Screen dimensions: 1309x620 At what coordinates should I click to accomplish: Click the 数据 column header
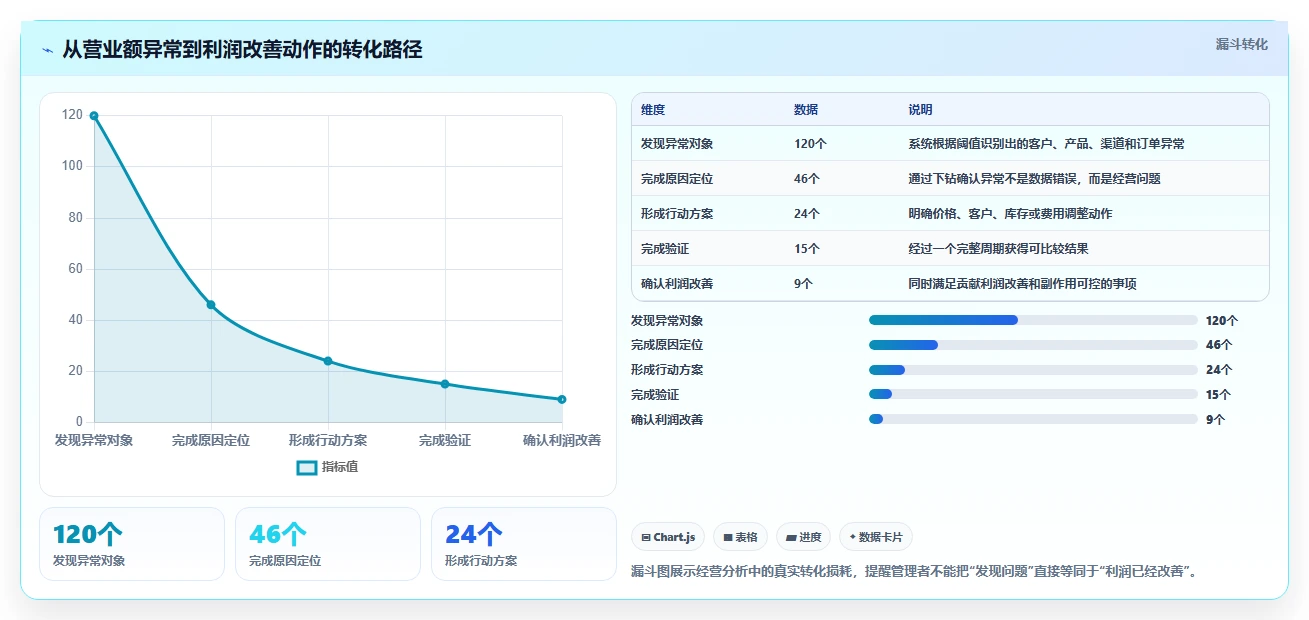coord(806,110)
